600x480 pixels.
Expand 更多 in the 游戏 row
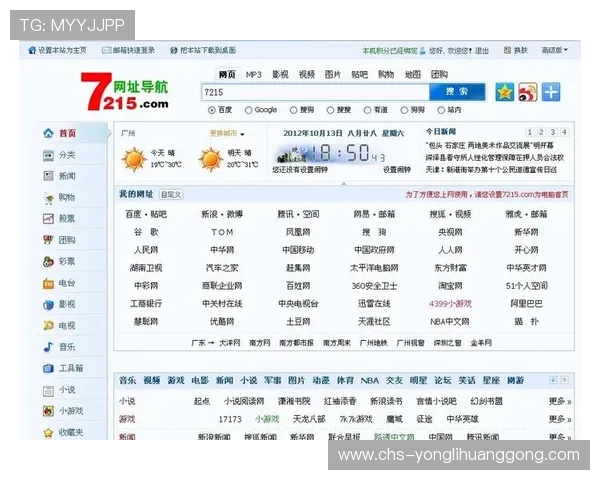click(x=560, y=419)
